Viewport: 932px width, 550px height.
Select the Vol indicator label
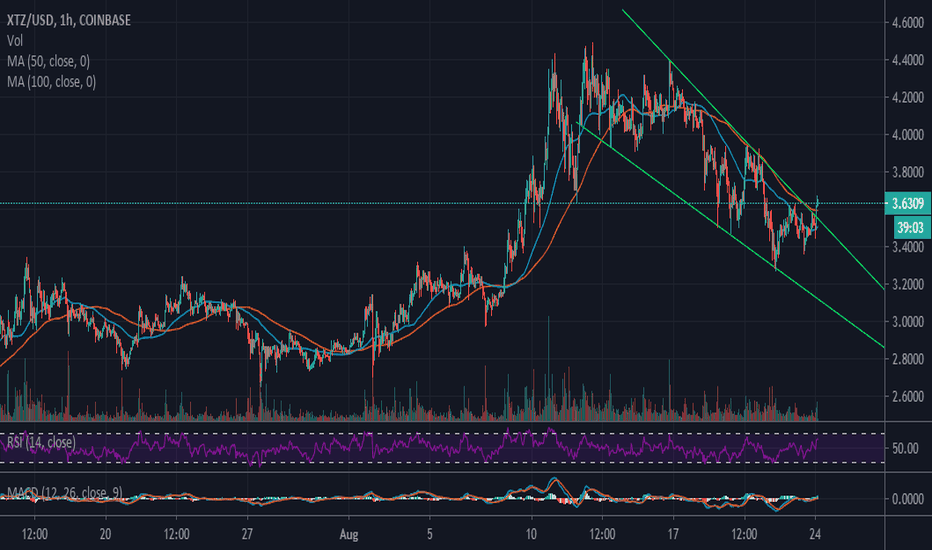pos(15,40)
